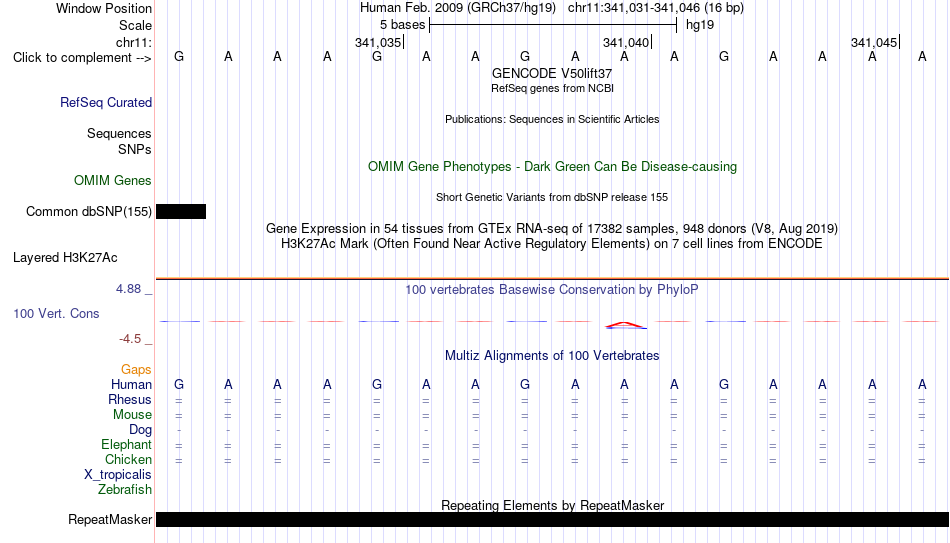This screenshot has width=950, height=543.
Task: Click the Zebrafish alignment row label
Action: pyautogui.click(x=125, y=490)
